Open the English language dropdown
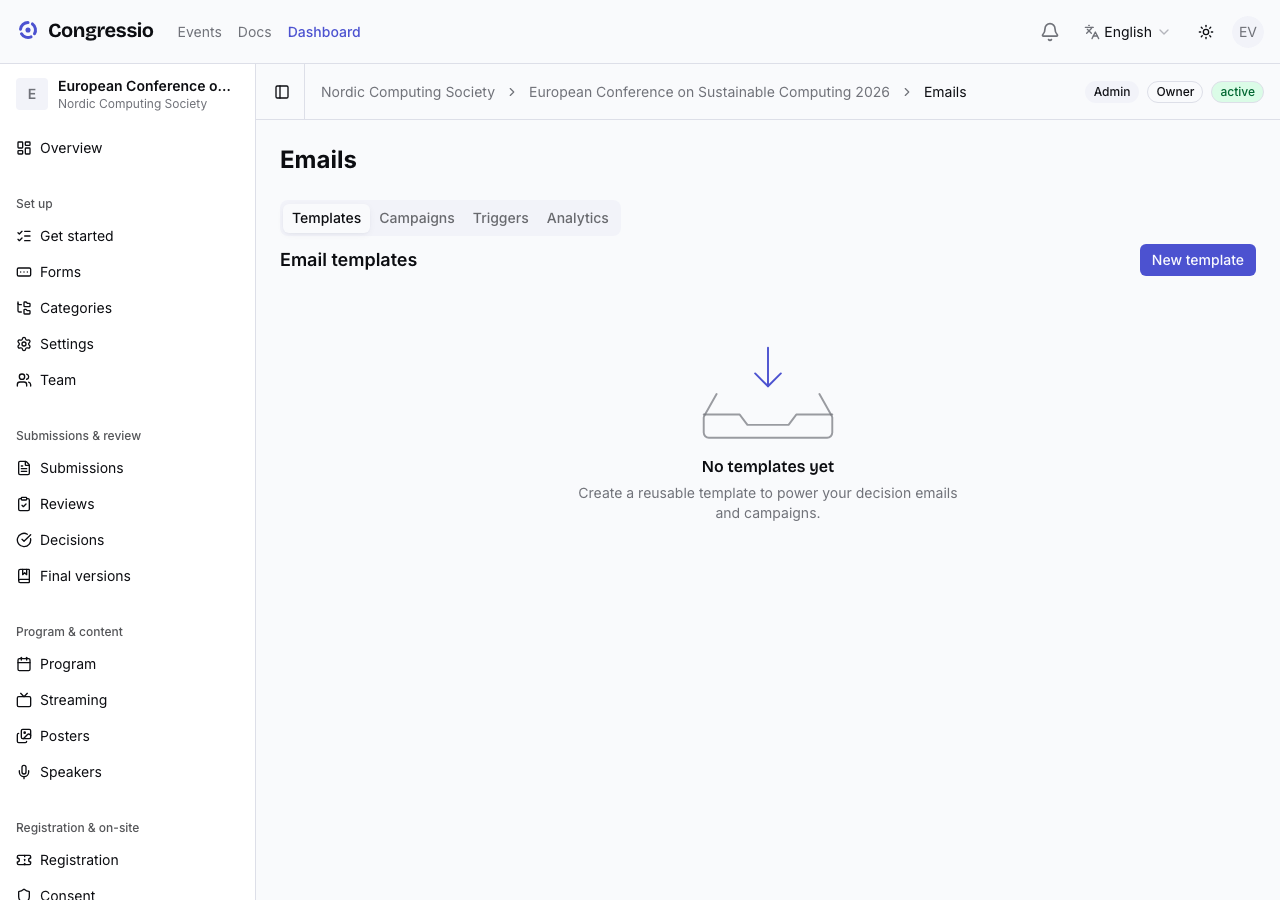Image resolution: width=1280 pixels, height=900 pixels. [1127, 32]
